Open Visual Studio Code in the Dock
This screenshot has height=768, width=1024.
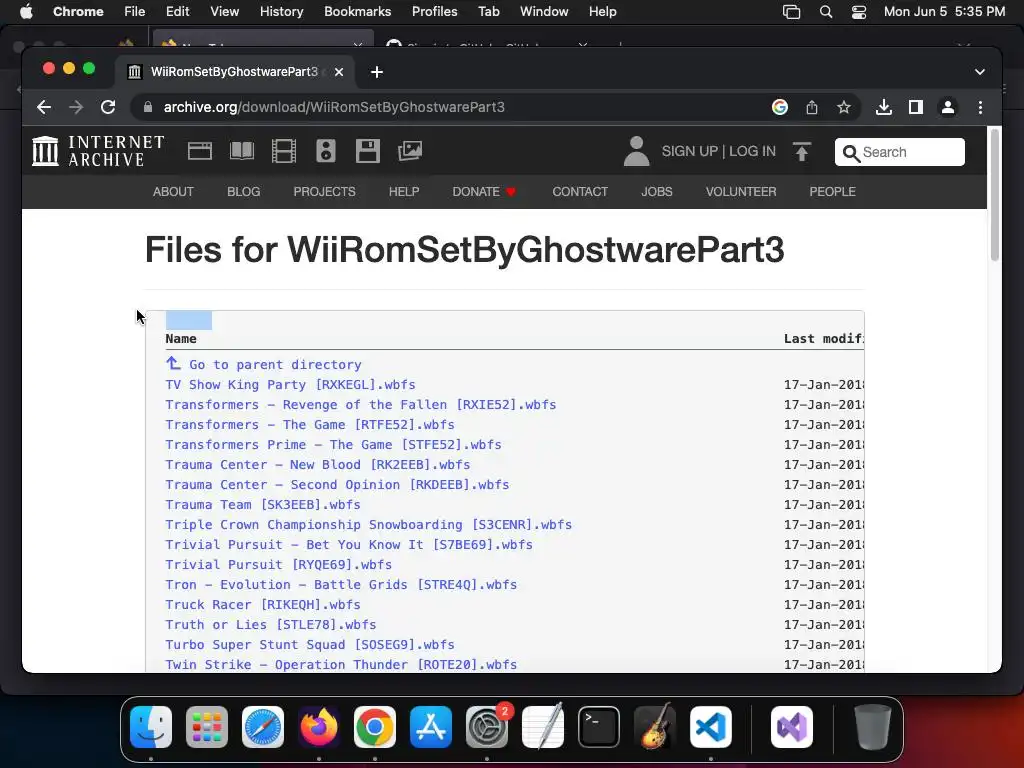click(x=711, y=727)
